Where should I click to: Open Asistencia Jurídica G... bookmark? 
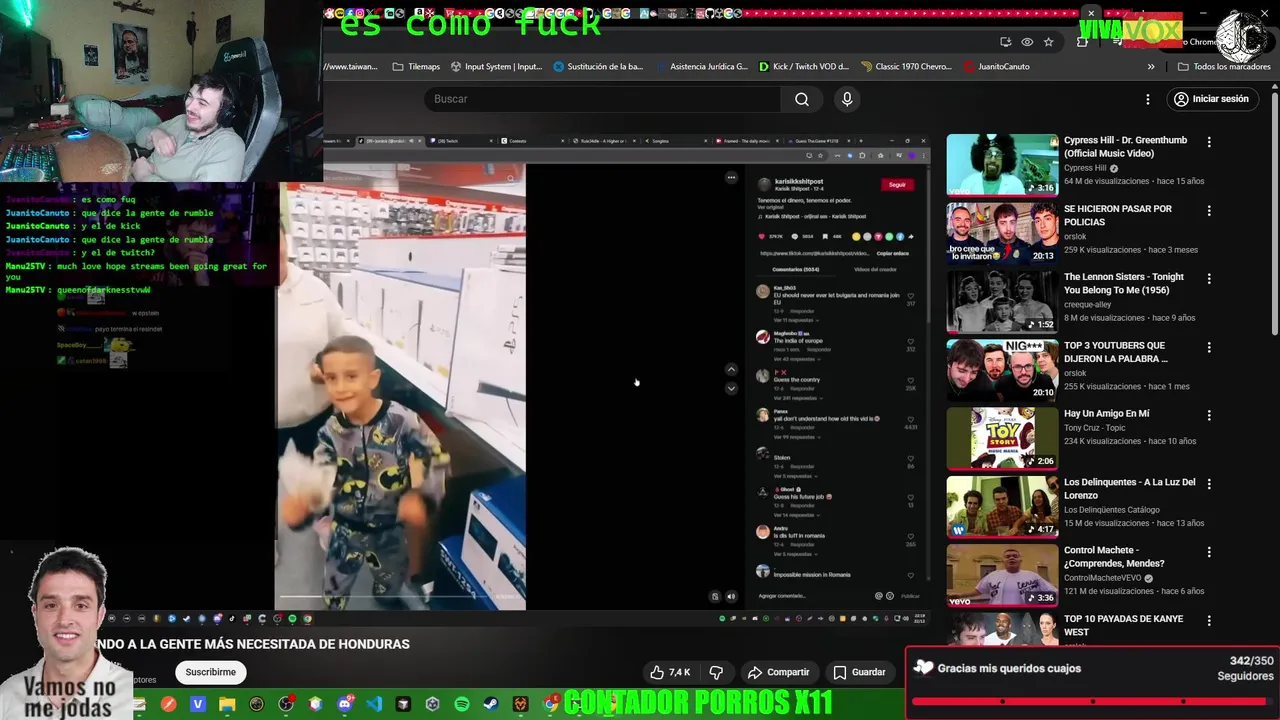[701, 67]
